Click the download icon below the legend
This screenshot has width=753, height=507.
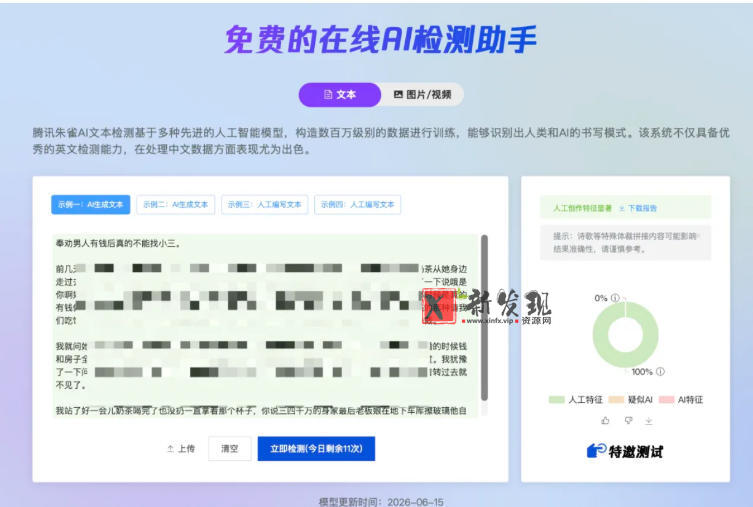click(x=649, y=421)
